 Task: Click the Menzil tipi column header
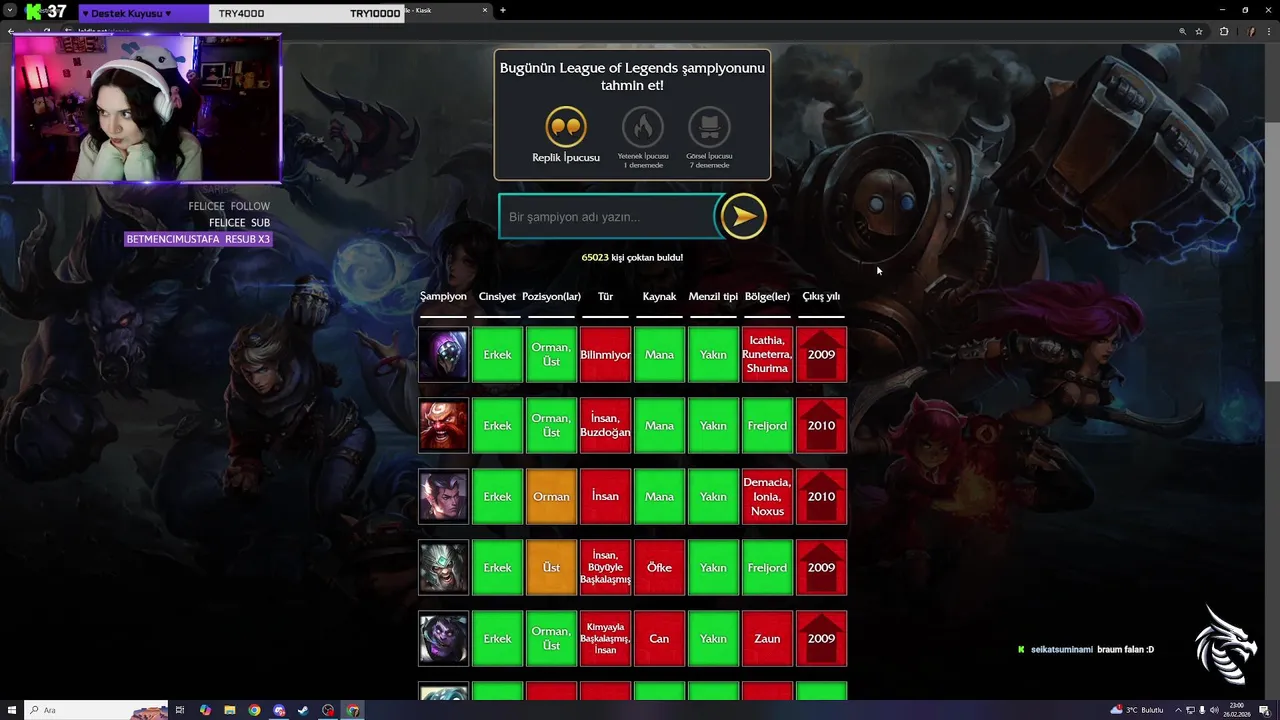coord(713,296)
